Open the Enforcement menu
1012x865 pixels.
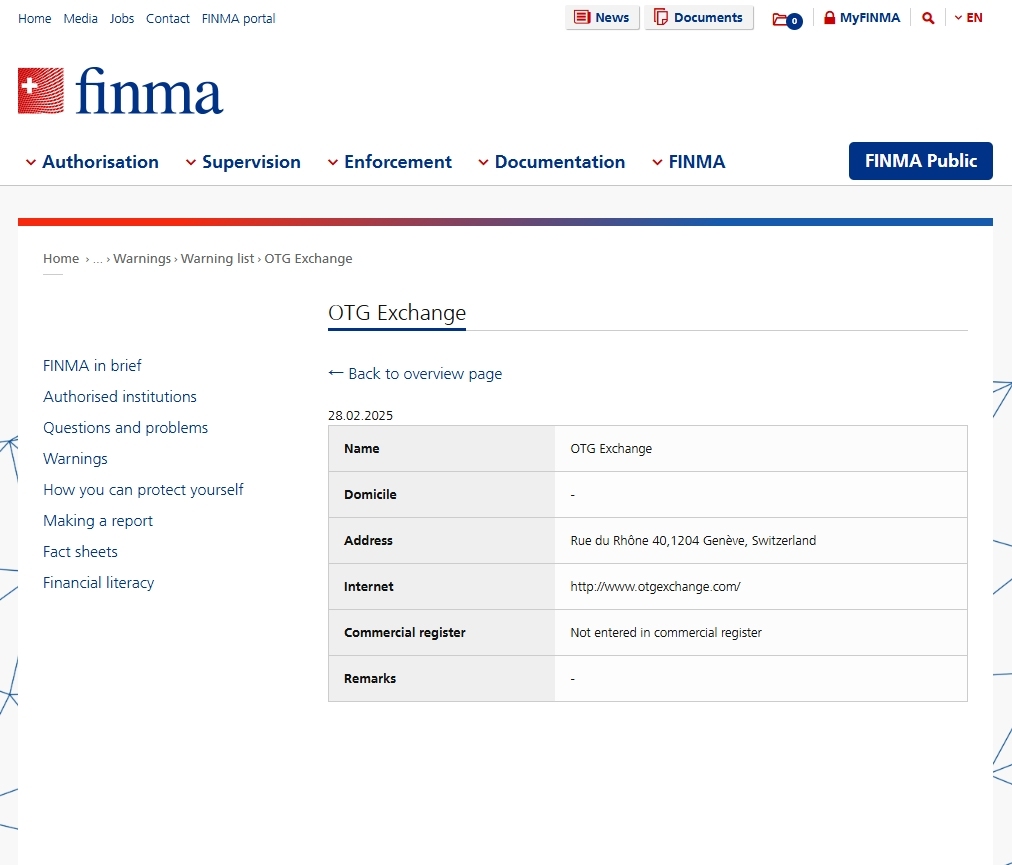point(390,162)
